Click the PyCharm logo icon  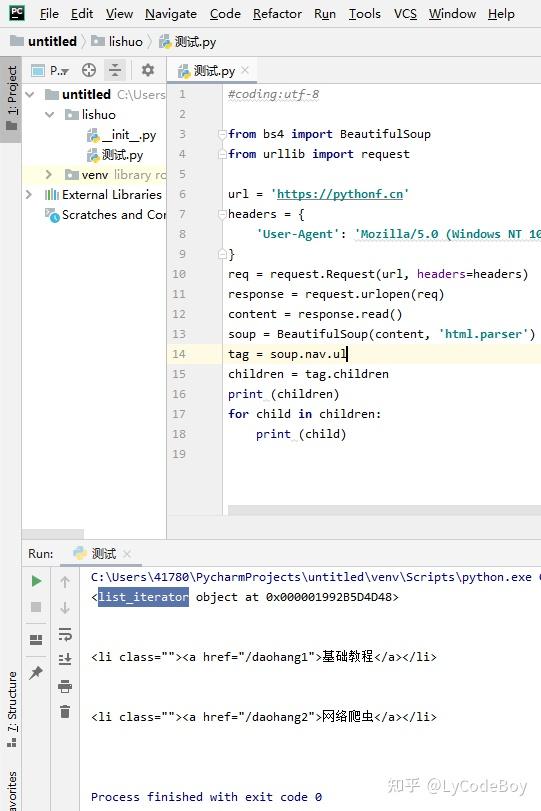tap(17, 12)
